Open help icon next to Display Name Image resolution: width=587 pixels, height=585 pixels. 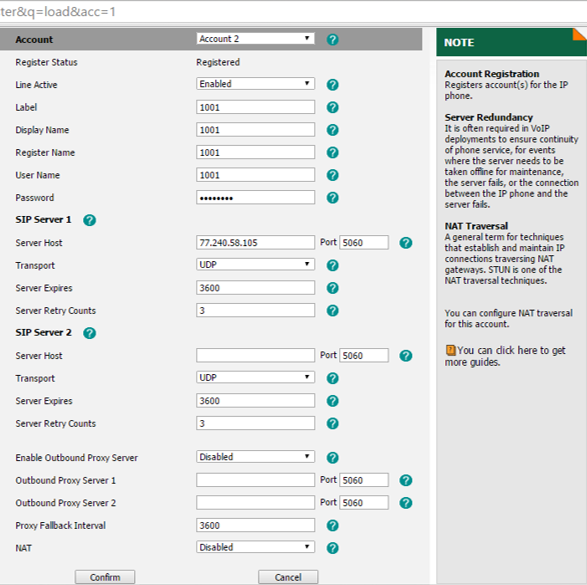coord(332,130)
